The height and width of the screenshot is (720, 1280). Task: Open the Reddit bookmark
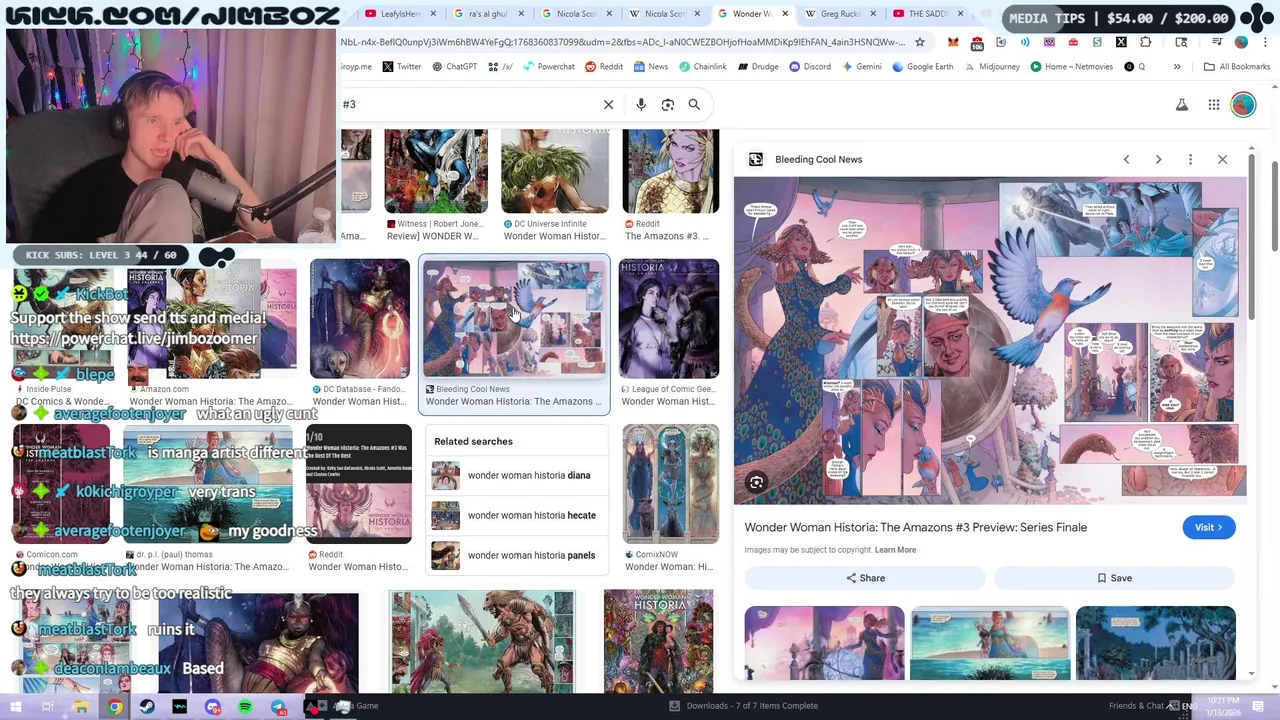click(x=604, y=67)
